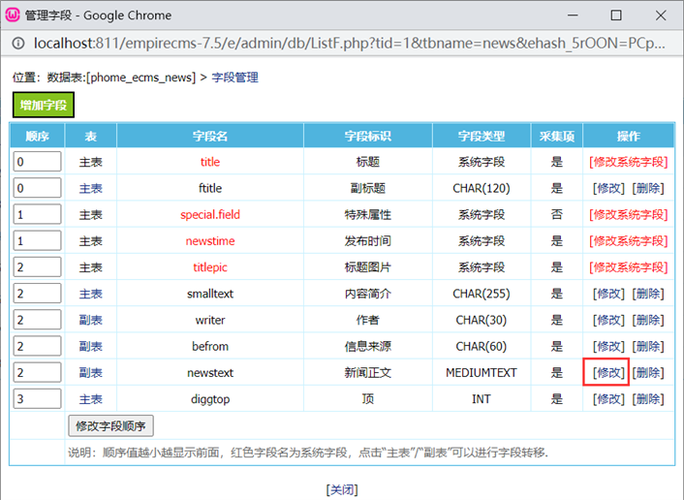Viewport: 684px width, 500px height.
Task: Focus the order input for title row
Action: point(37,161)
